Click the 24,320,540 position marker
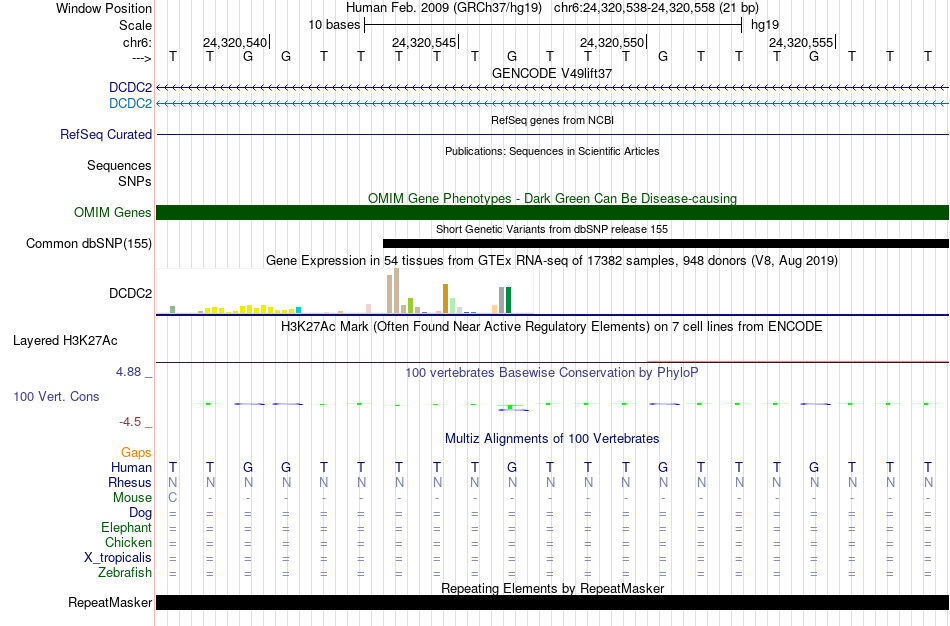950x626 pixels. tap(234, 42)
